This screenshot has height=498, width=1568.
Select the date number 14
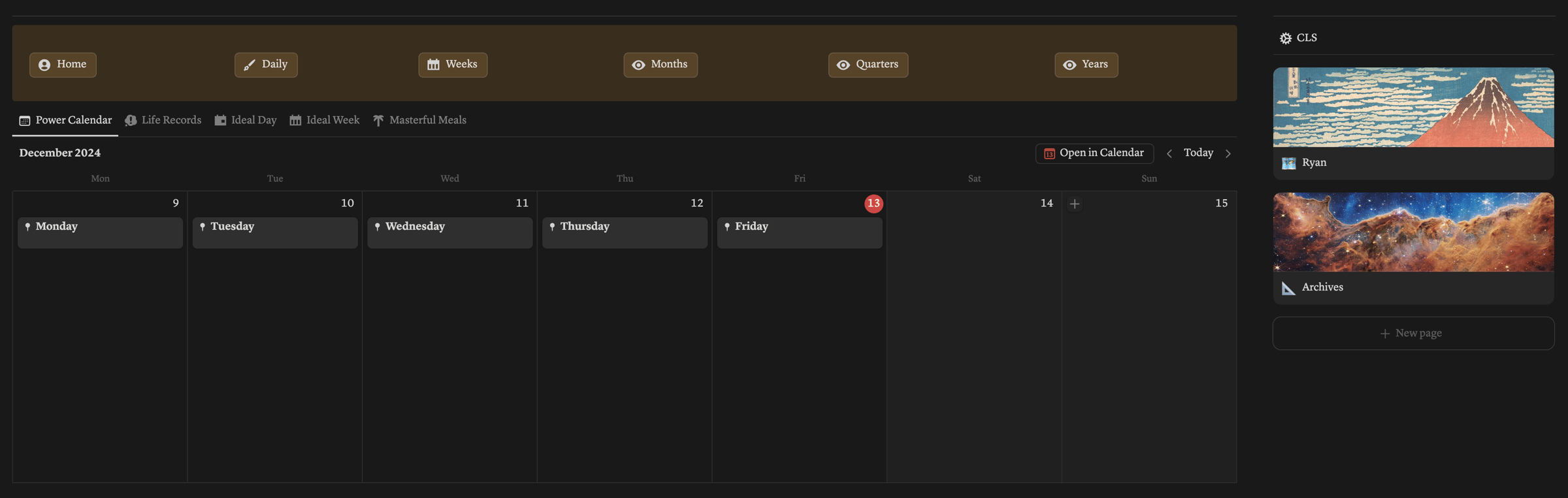pos(1047,203)
